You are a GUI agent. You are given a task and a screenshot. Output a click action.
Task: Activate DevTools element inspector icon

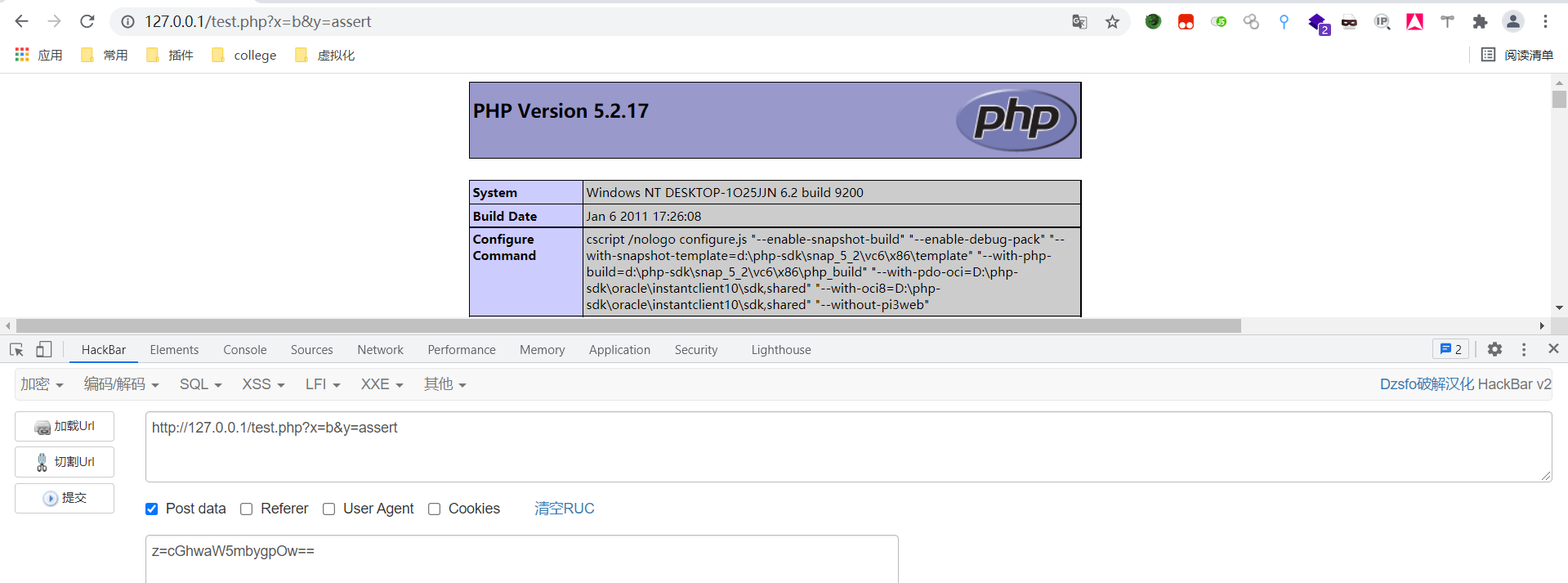[x=16, y=349]
